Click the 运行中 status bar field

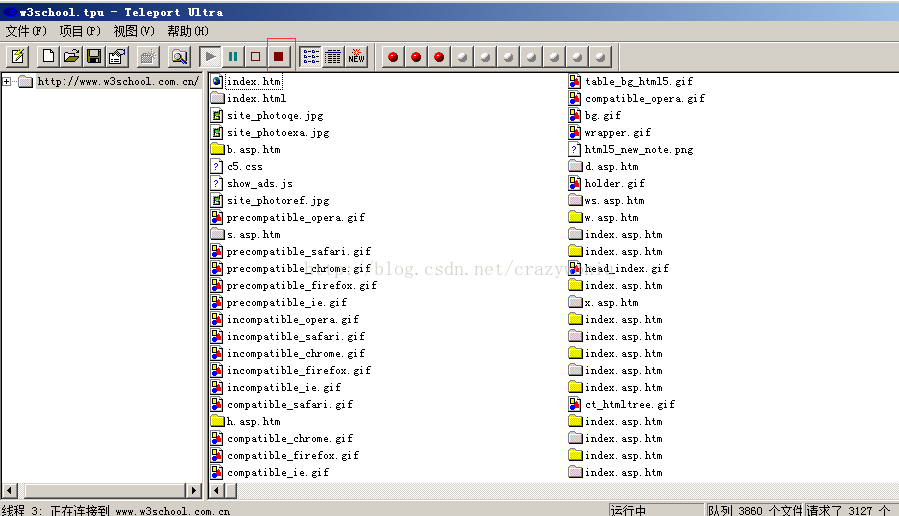[656, 510]
